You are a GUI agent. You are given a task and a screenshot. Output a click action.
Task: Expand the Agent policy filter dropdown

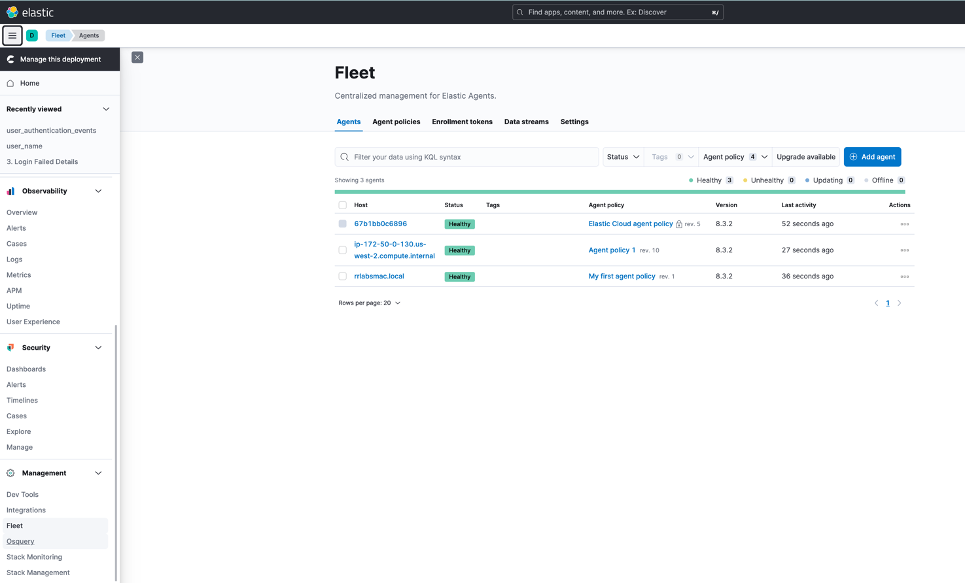tap(735, 157)
